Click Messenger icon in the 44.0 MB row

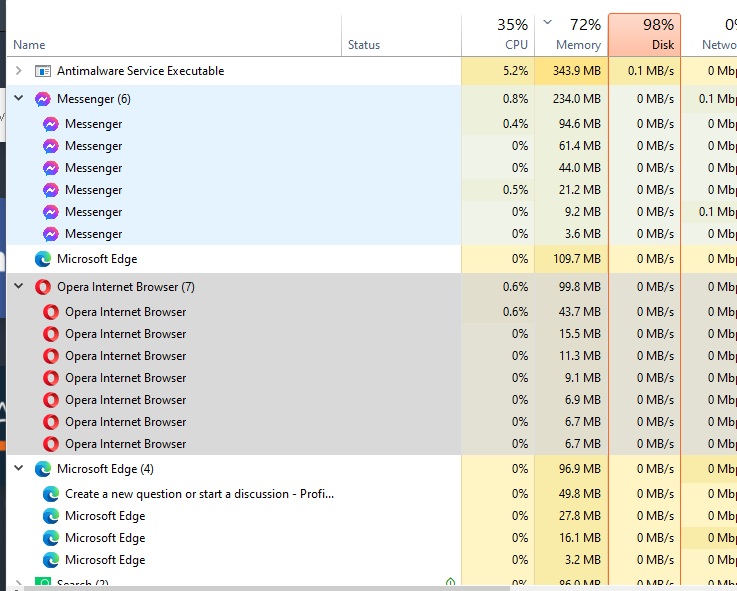[51, 168]
